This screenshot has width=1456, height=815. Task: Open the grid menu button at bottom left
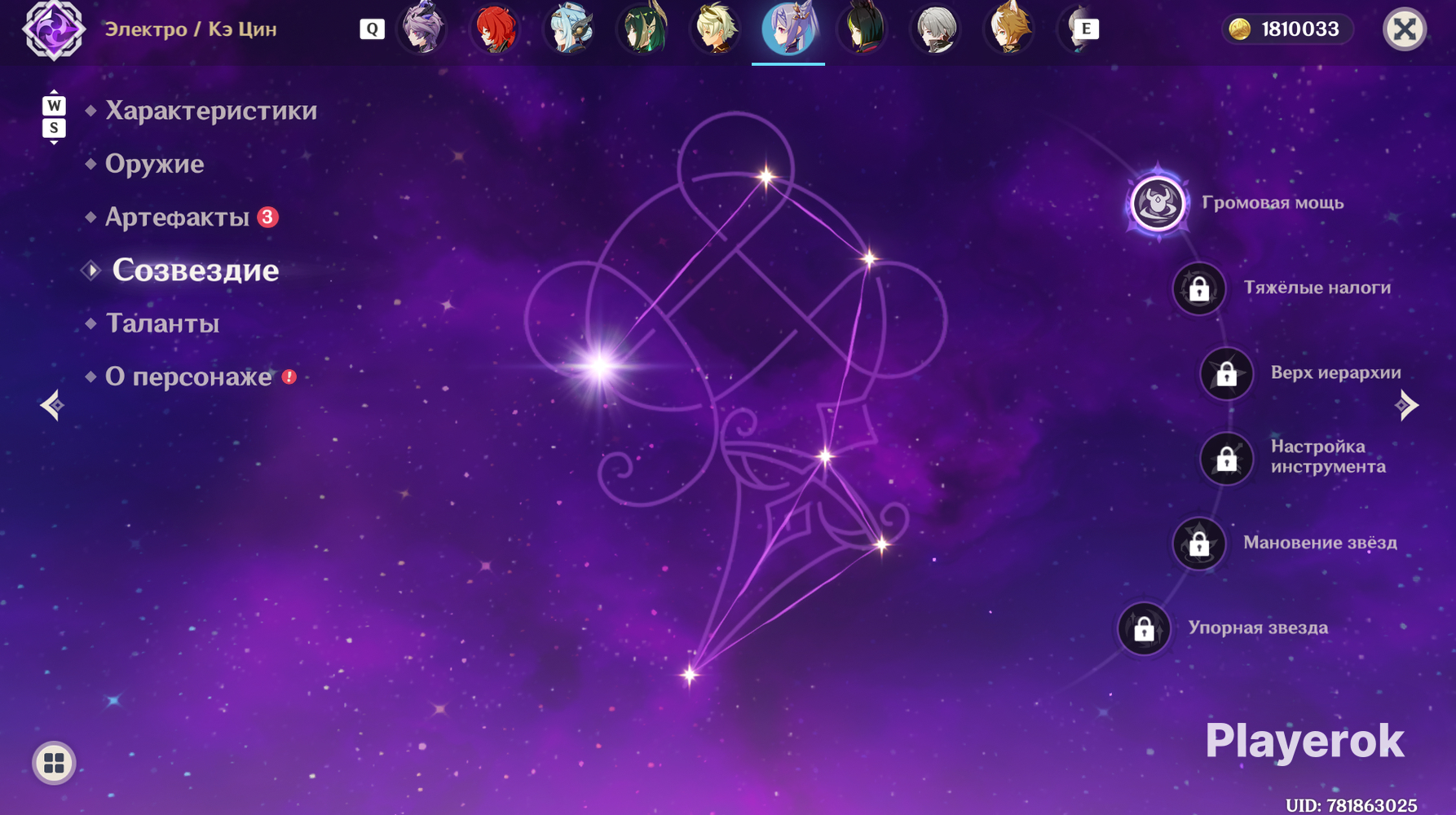point(54,763)
